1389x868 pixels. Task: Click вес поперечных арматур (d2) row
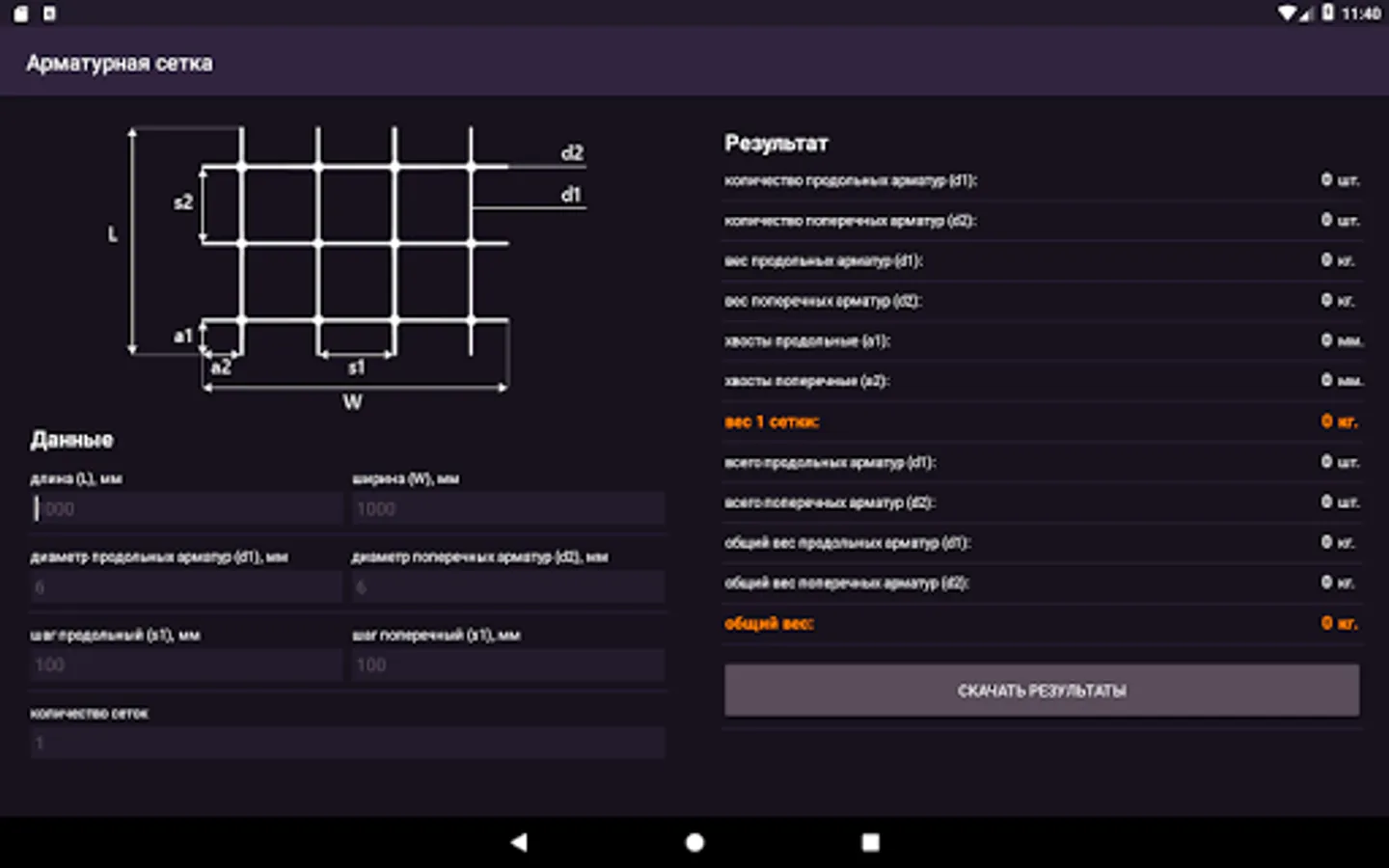coord(1042,301)
